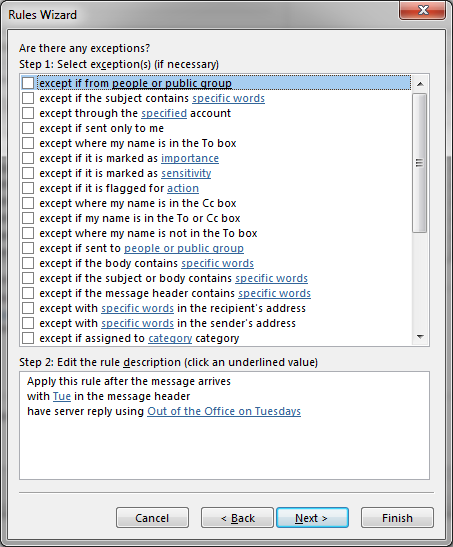Check 'except if assigned to category' box
This screenshot has height=547, width=453.
(x=28, y=338)
